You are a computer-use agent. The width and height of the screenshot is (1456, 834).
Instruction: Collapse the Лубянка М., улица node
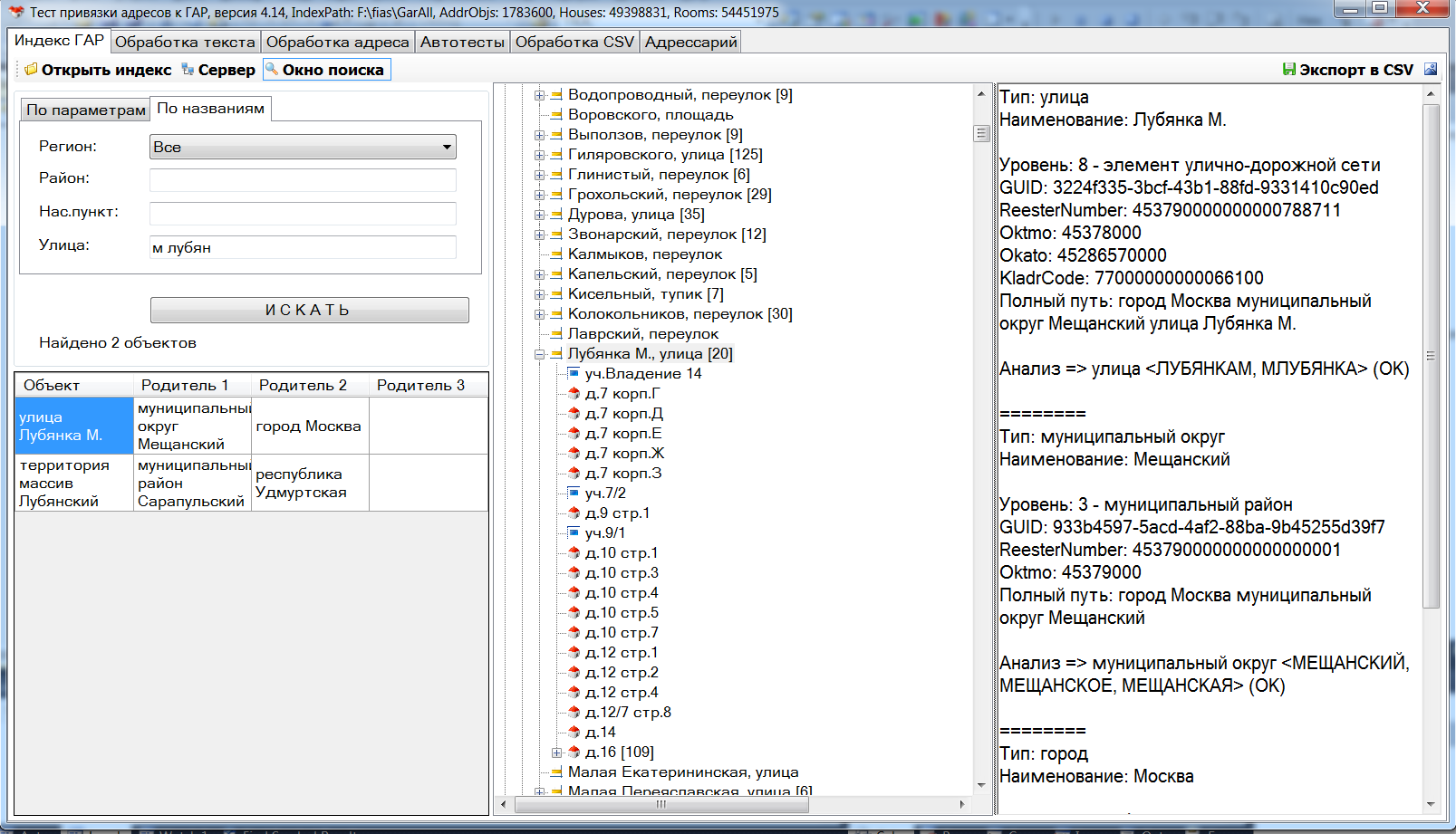coord(540,354)
